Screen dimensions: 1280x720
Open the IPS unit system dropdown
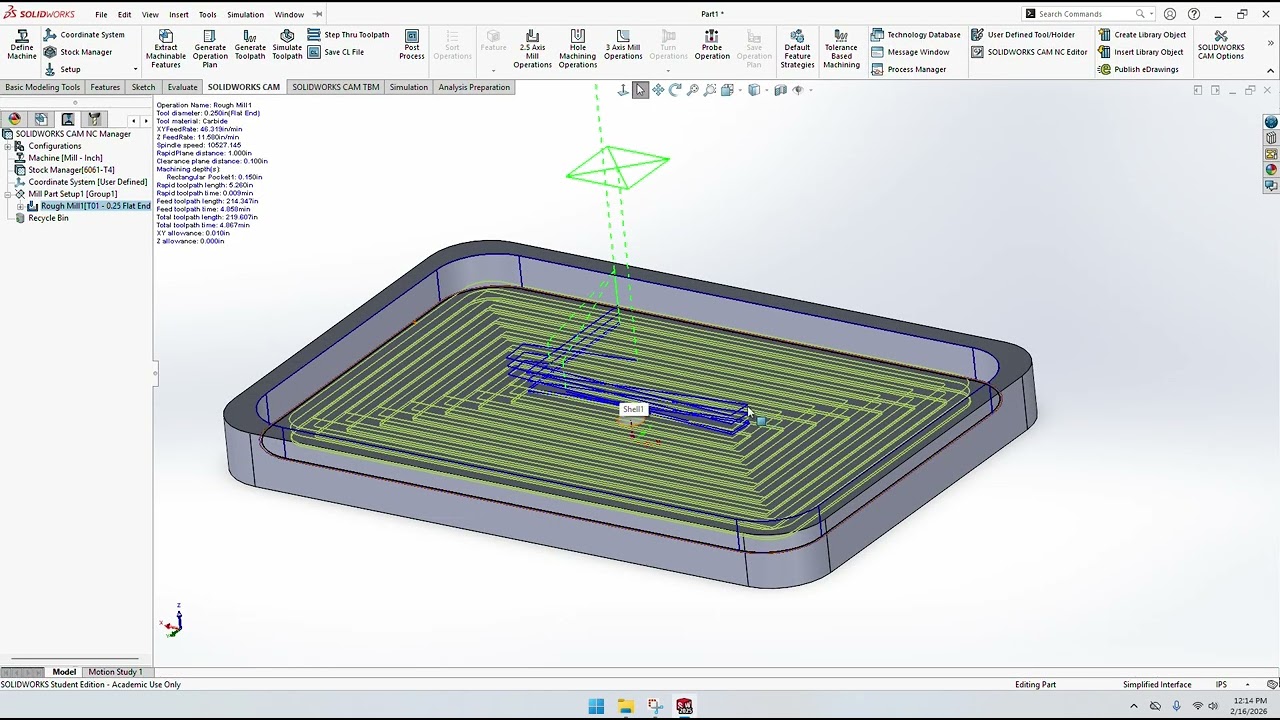pos(1248,685)
